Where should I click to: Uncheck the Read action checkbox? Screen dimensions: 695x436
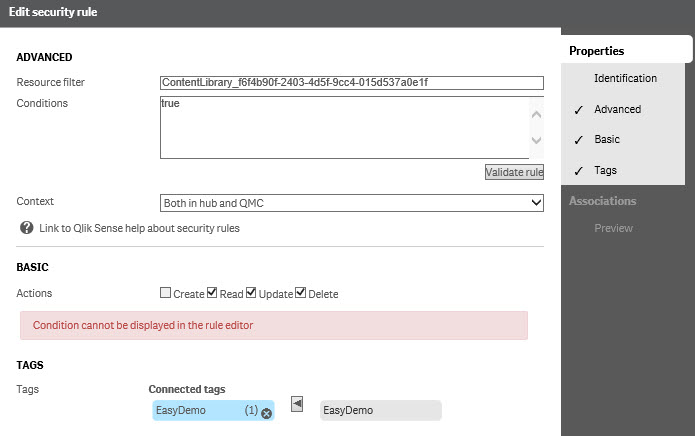click(x=212, y=292)
